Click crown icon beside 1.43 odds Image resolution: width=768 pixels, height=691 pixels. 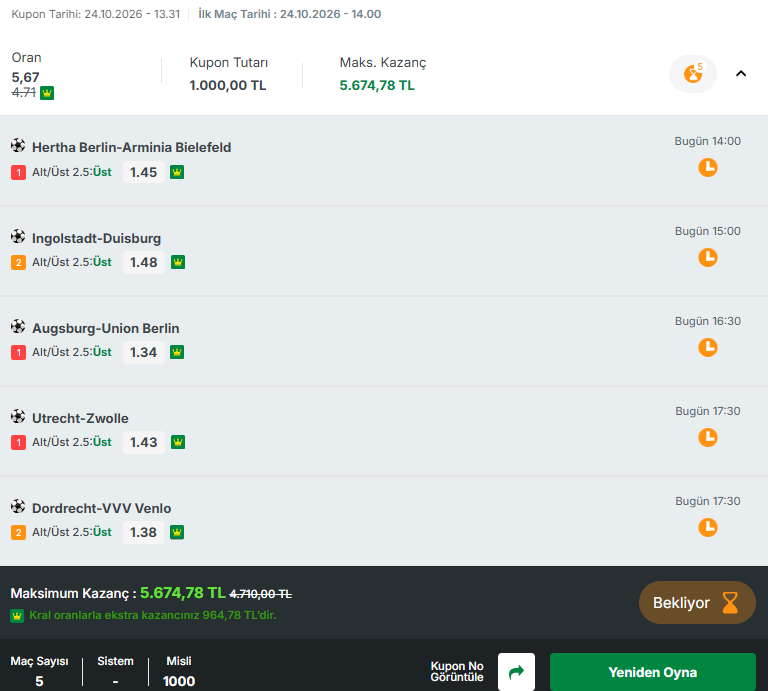point(178,442)
